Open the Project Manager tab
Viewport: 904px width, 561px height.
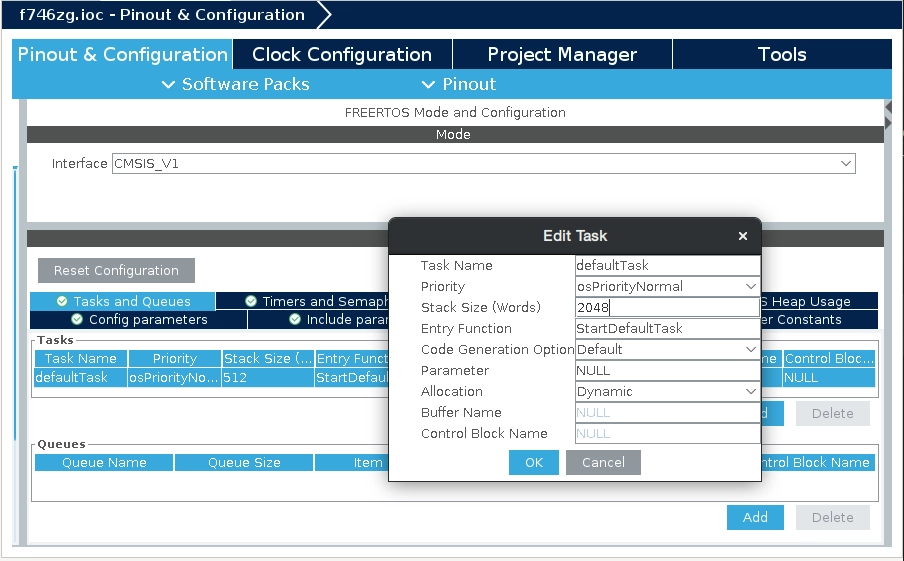562,55
